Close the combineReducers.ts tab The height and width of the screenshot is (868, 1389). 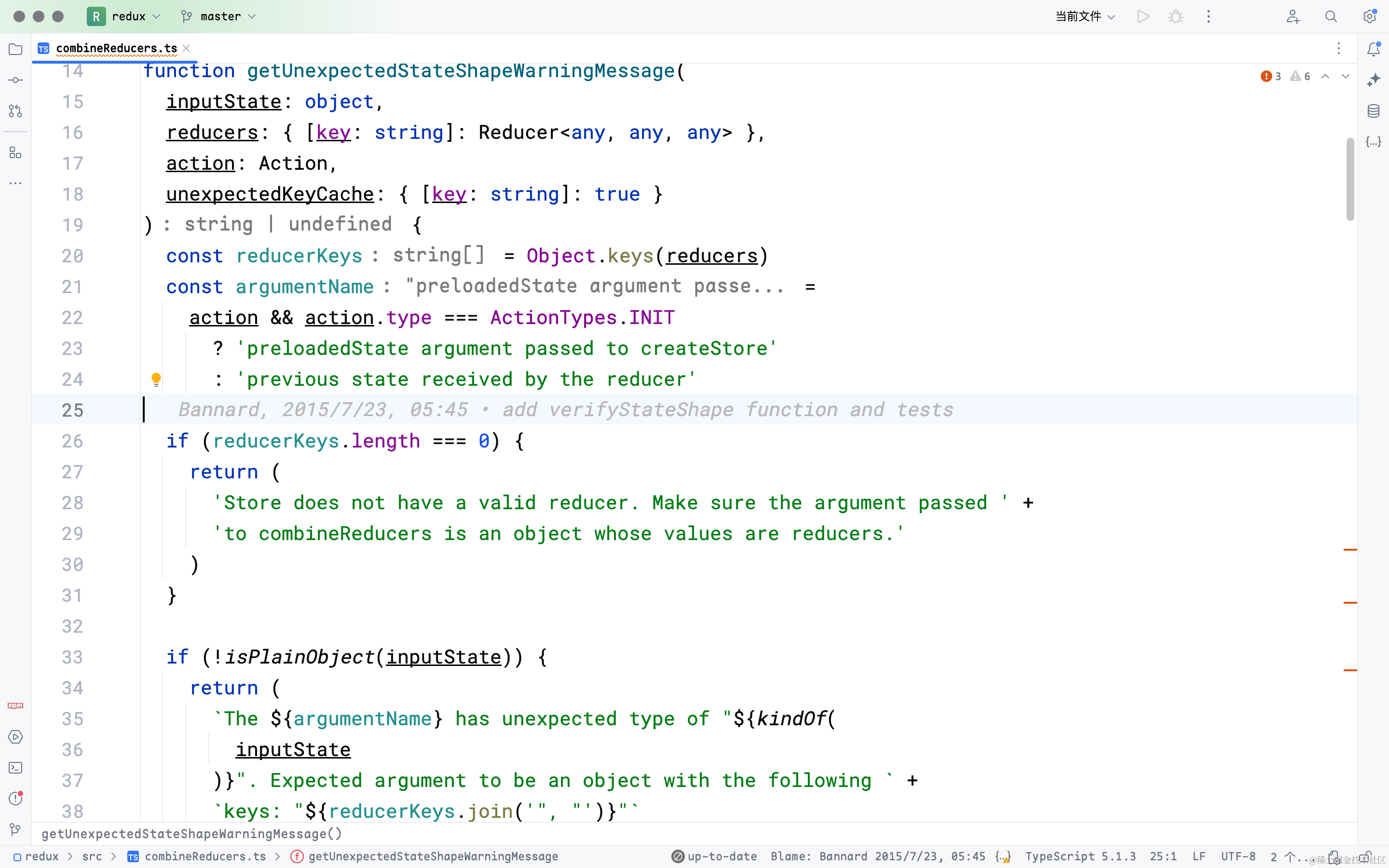pos(186,48)
